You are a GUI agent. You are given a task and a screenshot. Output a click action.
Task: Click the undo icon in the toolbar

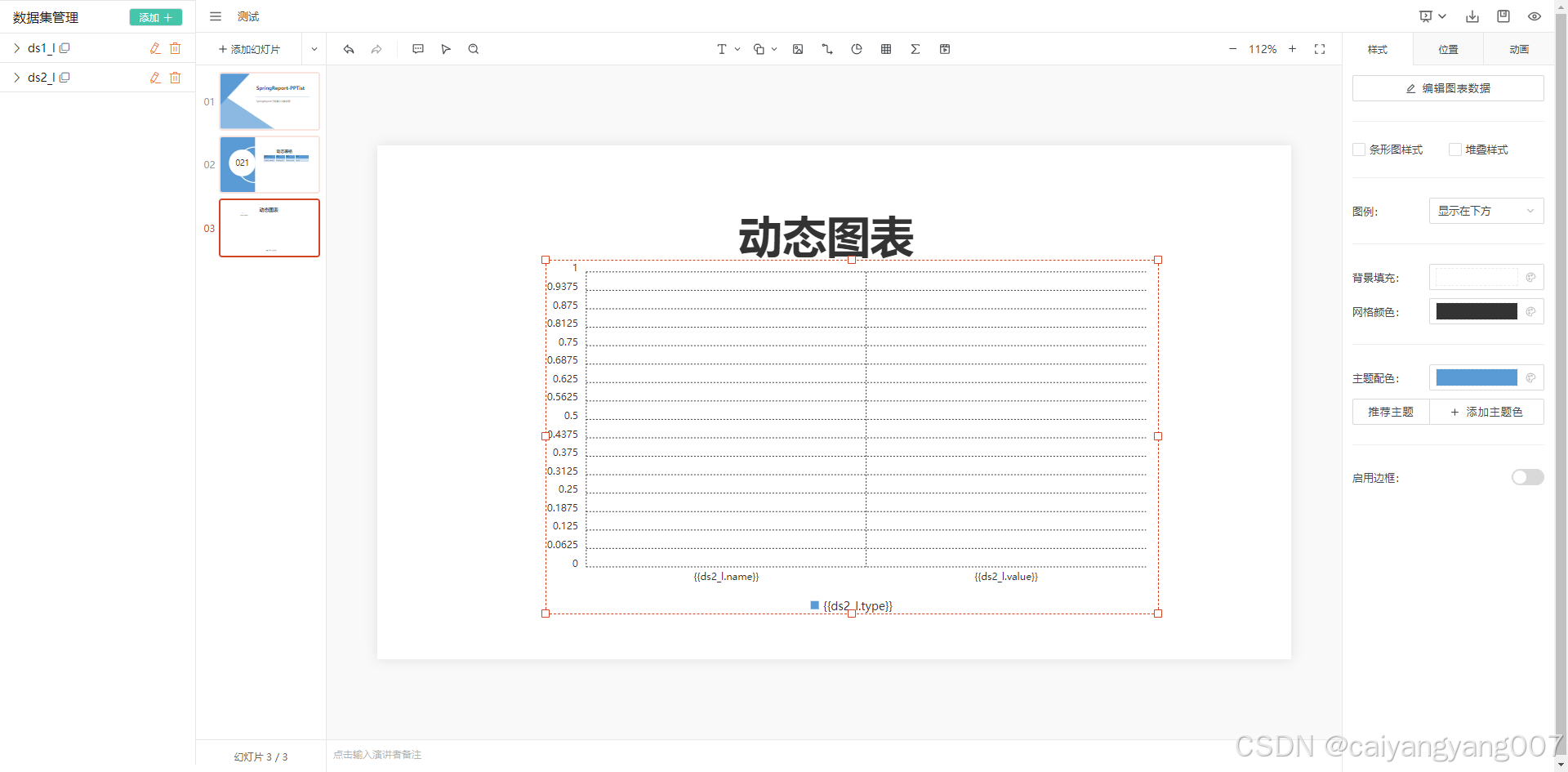pyautogui.click(x=349, y=49)
